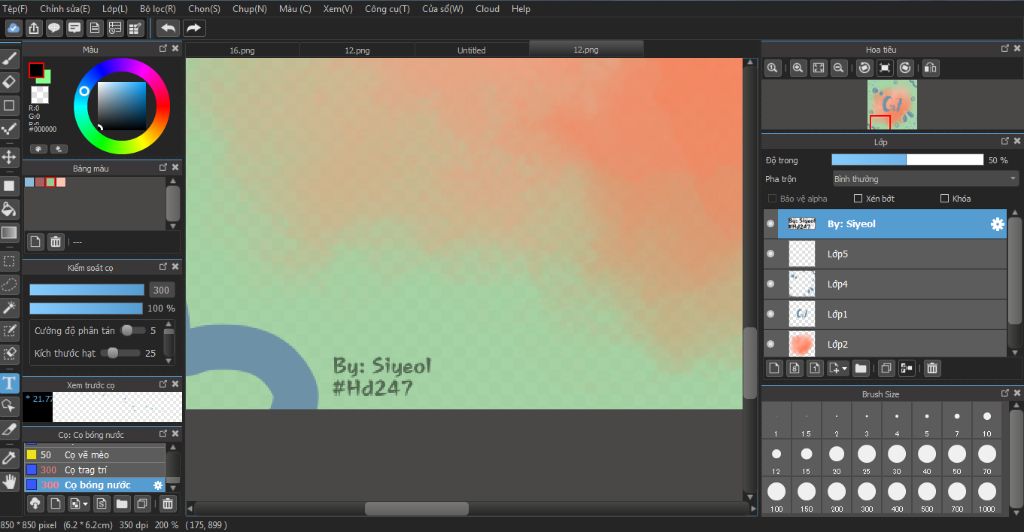Adjust the Độ trong opacity slider

point(907,160)
